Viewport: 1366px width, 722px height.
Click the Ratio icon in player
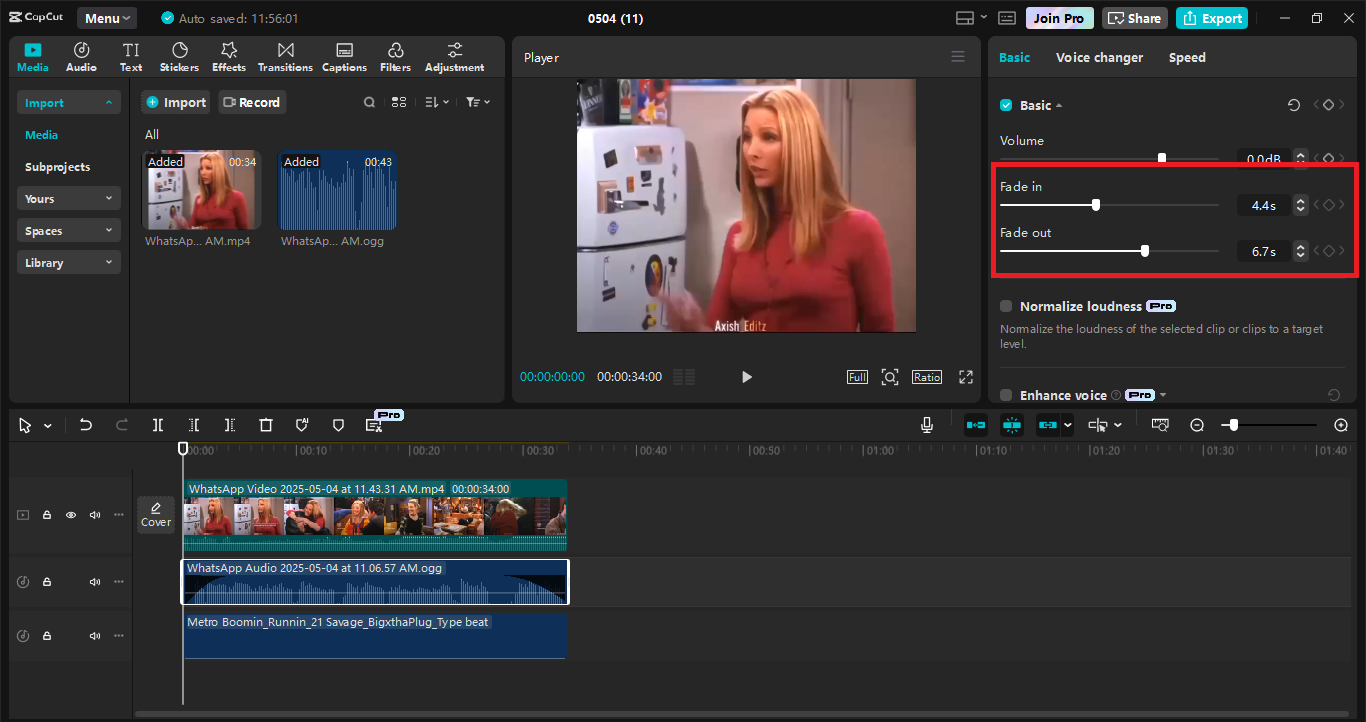(x=927, y=377)
